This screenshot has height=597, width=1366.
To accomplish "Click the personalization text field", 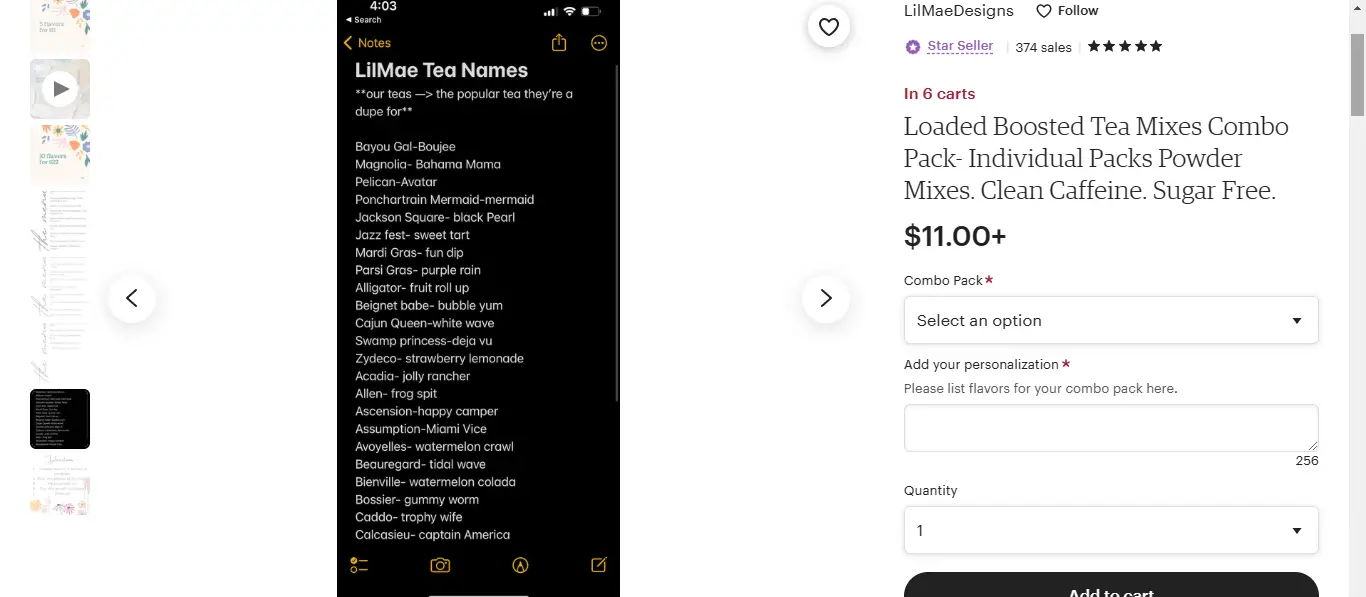I will [1110, 427].
